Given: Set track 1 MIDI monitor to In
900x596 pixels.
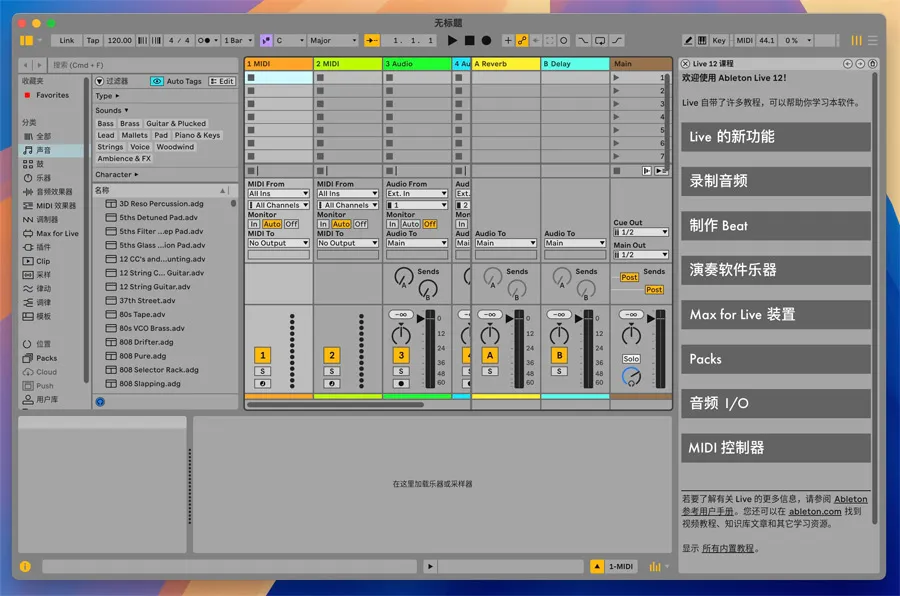Looking at the screenshot, I should pyautogui.click(x=254, y=224).
